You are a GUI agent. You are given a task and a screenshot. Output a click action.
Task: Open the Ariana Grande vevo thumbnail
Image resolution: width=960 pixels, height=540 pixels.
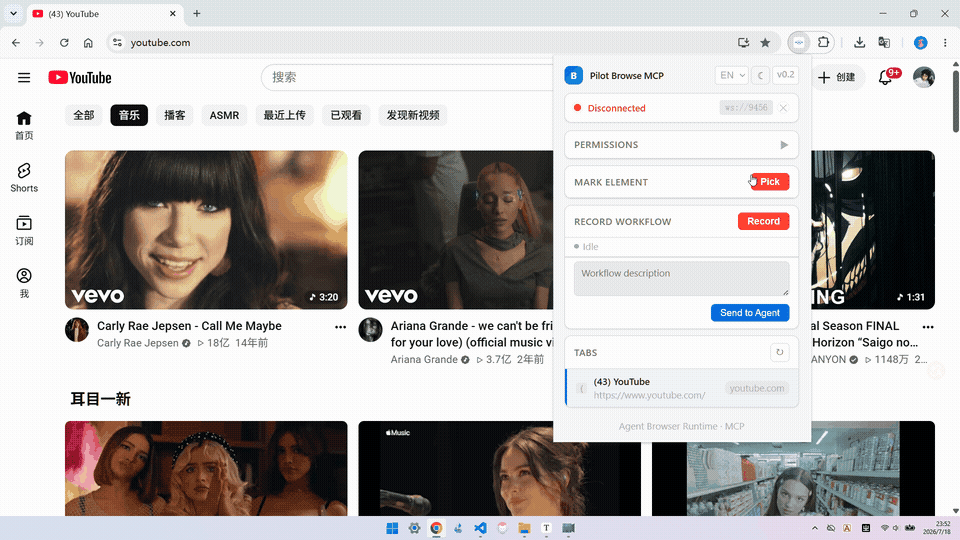click(456, 230)
